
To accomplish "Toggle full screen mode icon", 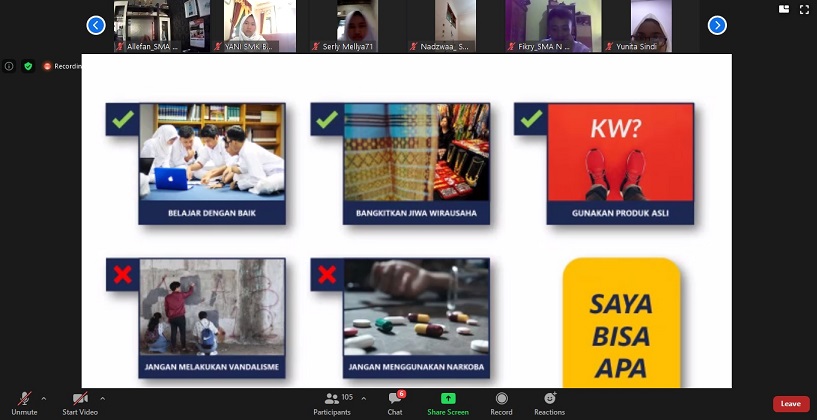I will (804, 9).
